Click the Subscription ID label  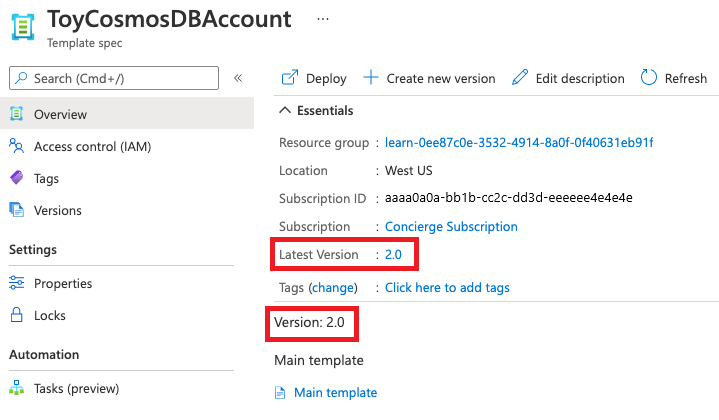322,199
